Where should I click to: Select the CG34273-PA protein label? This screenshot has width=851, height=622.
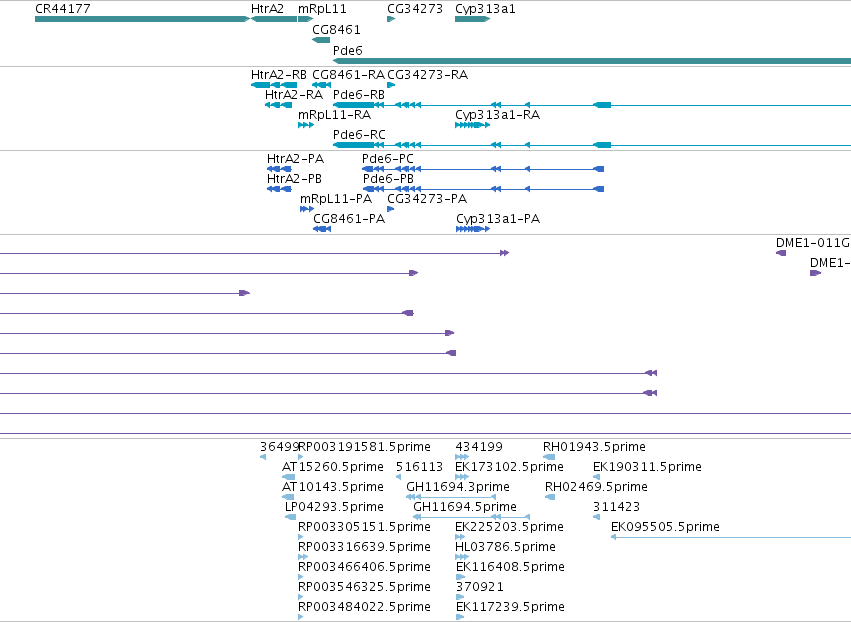point(427,199)
